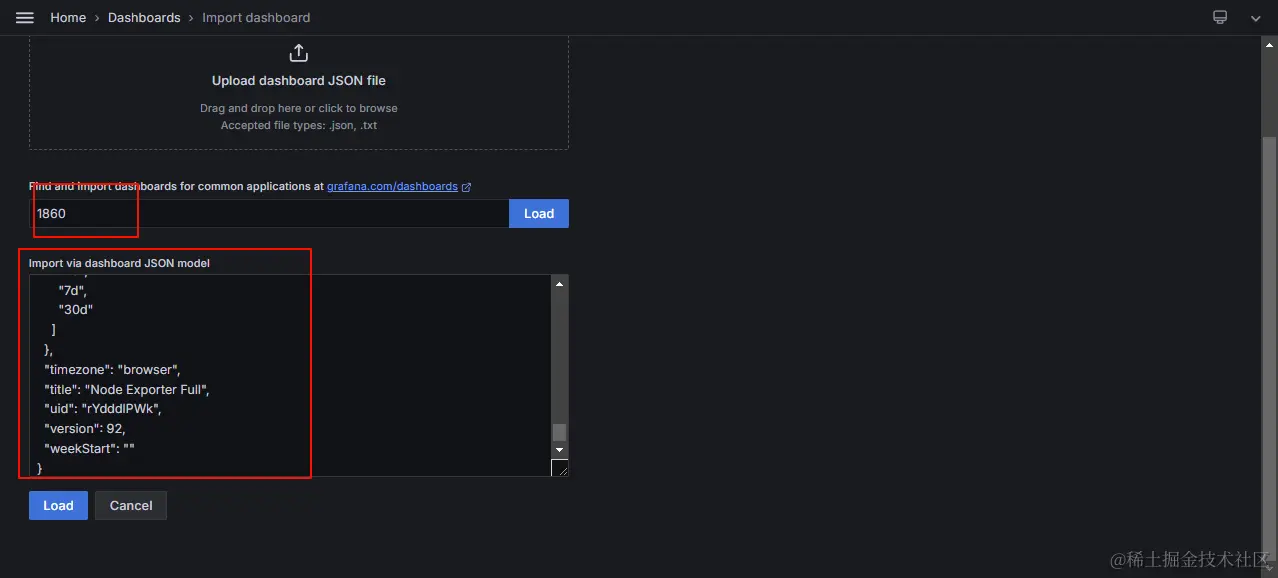
Task: Click the JSON textarea scroll-down arrow
Action: pos(560,450)
